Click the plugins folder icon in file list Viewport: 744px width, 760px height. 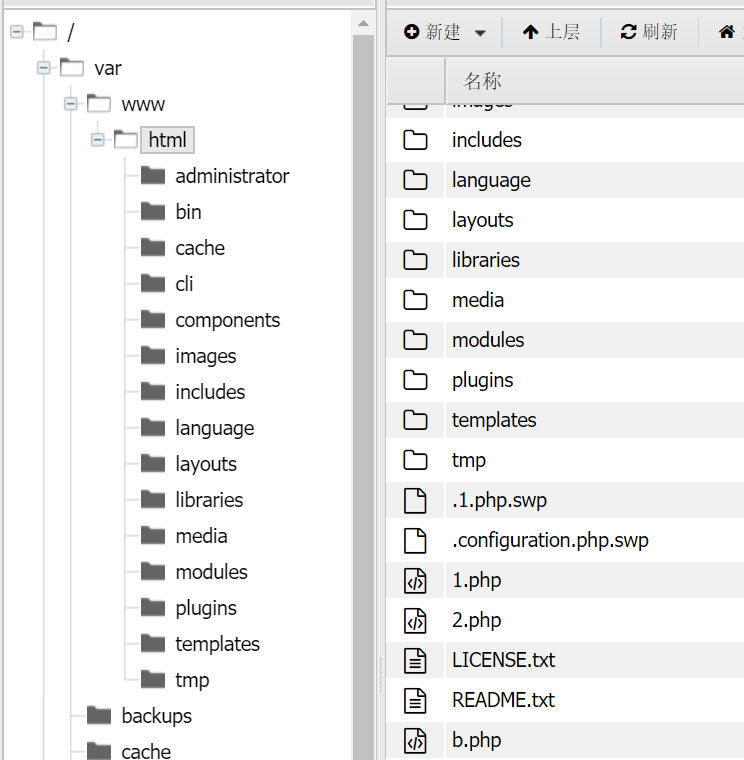pyautogui.click(x=415, y=380)
